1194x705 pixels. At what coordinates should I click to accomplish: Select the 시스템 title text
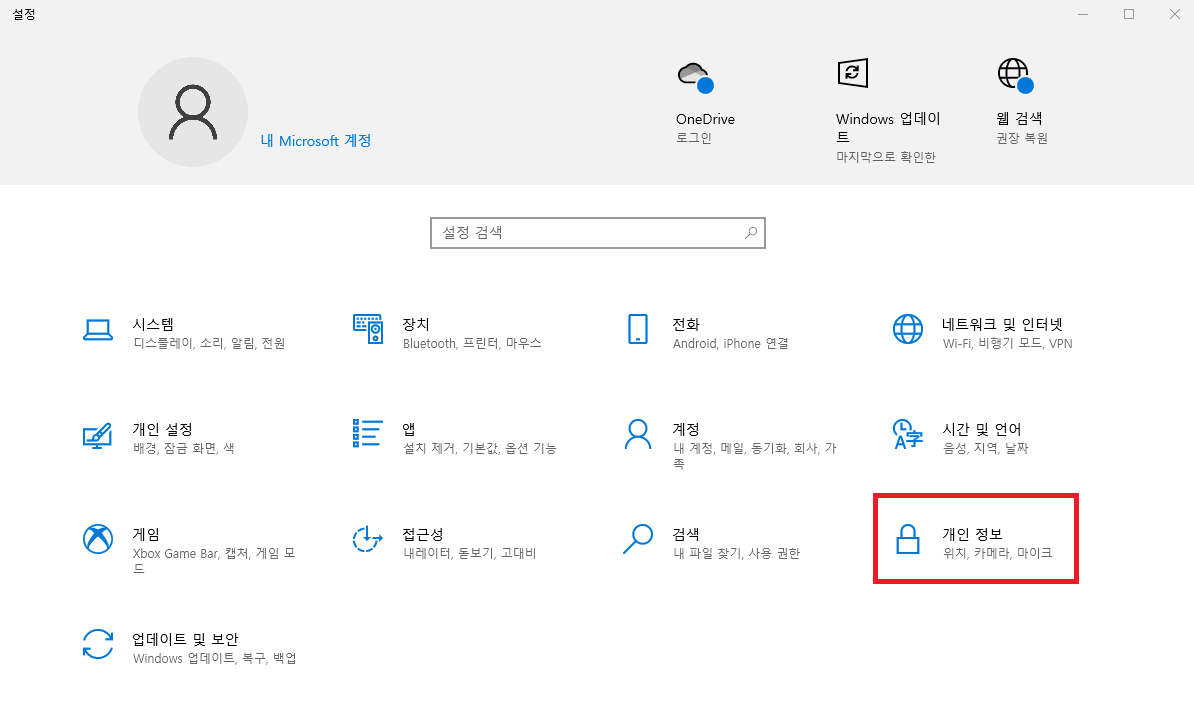pos(153,324)
